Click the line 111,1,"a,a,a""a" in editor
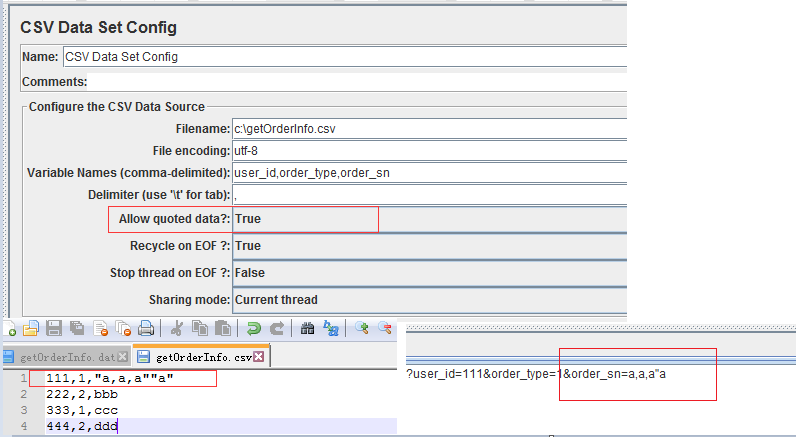 110,378
